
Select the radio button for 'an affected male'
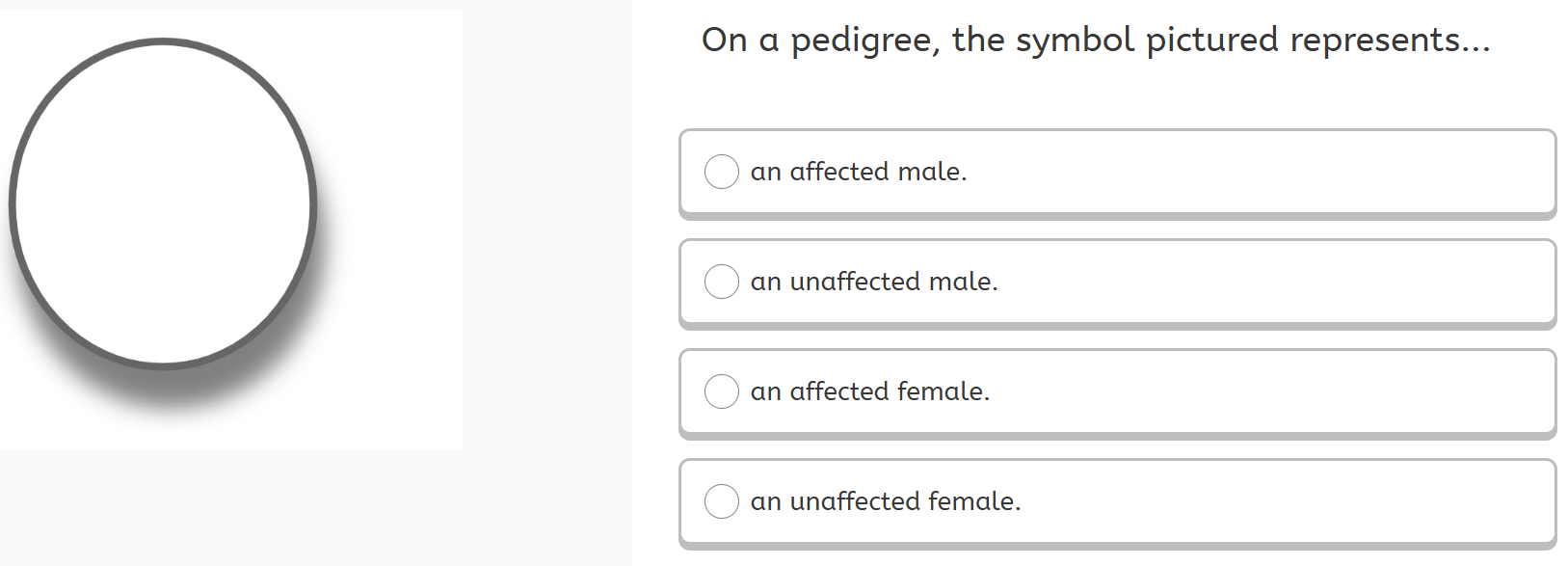coord(721,172)
